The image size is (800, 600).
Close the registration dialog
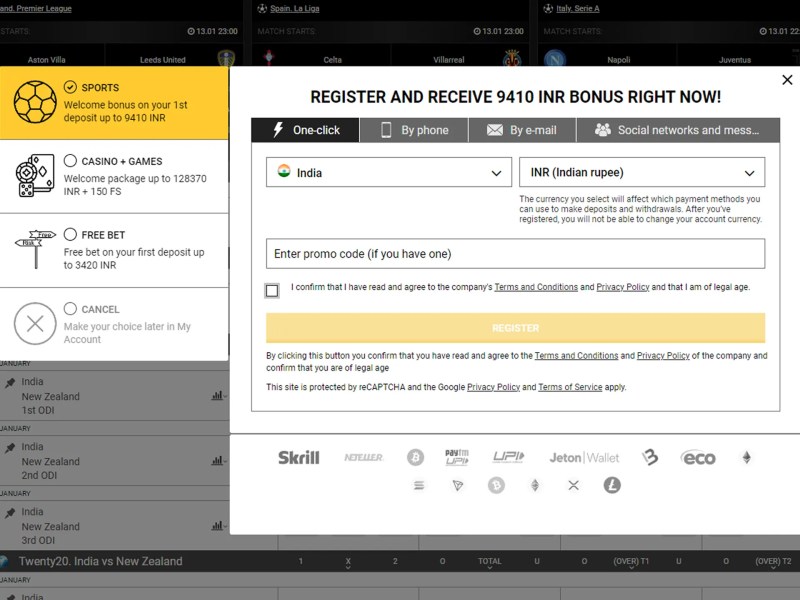point(787,80)
